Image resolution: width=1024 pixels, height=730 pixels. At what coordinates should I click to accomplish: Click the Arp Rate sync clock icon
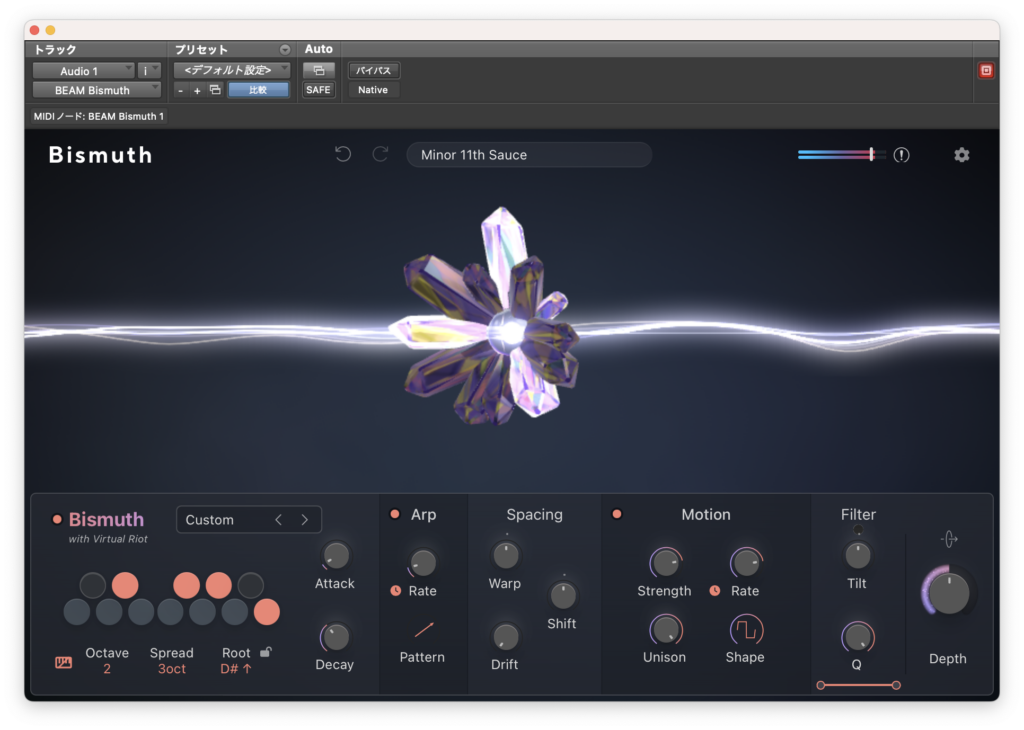coord(396,590)
